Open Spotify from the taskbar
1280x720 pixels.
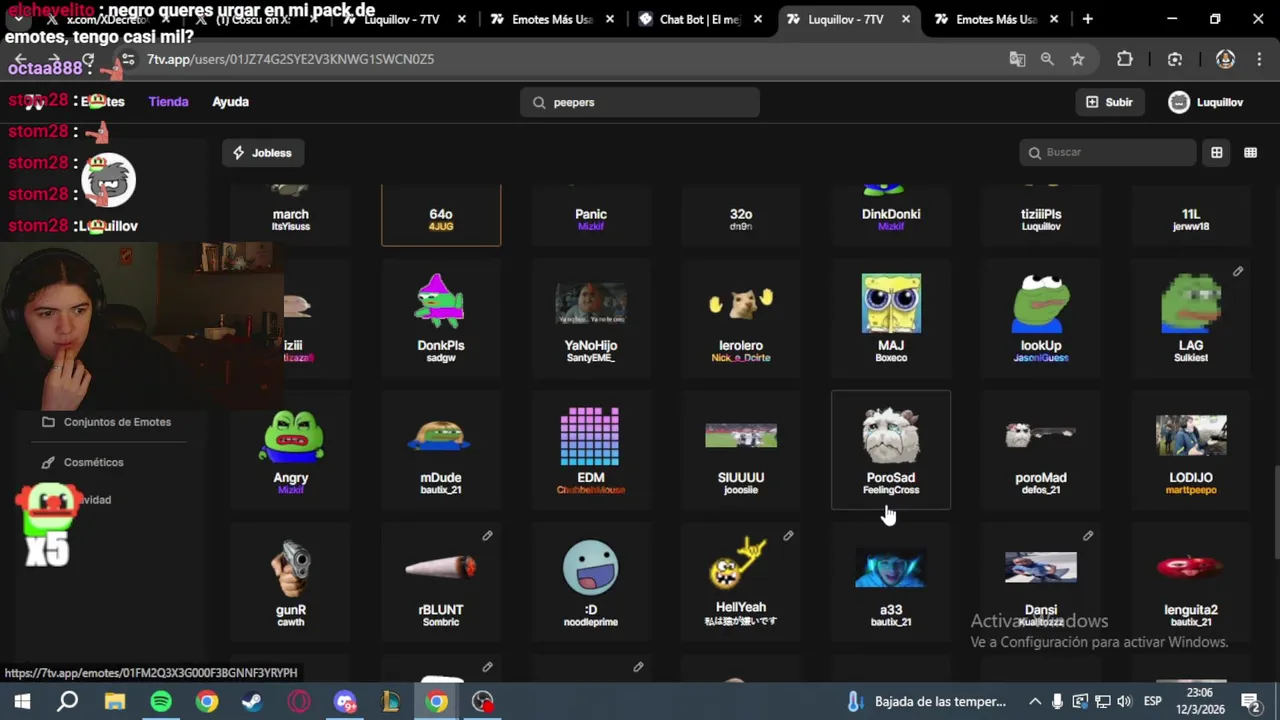tap(161, 701)
